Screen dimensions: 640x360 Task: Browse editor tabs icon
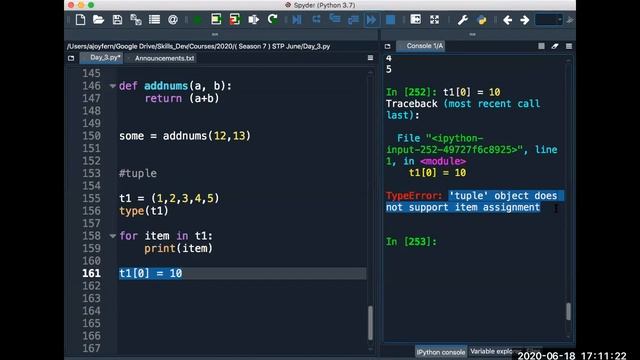(71, 58)
